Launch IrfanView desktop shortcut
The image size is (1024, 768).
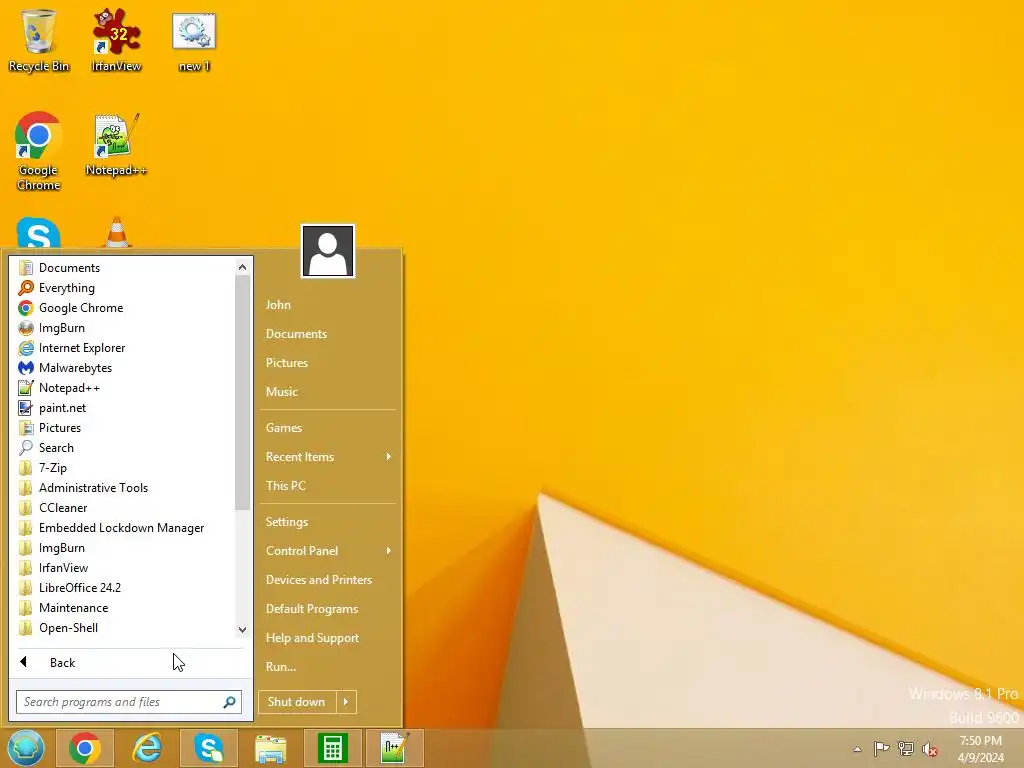pos(116,40)
